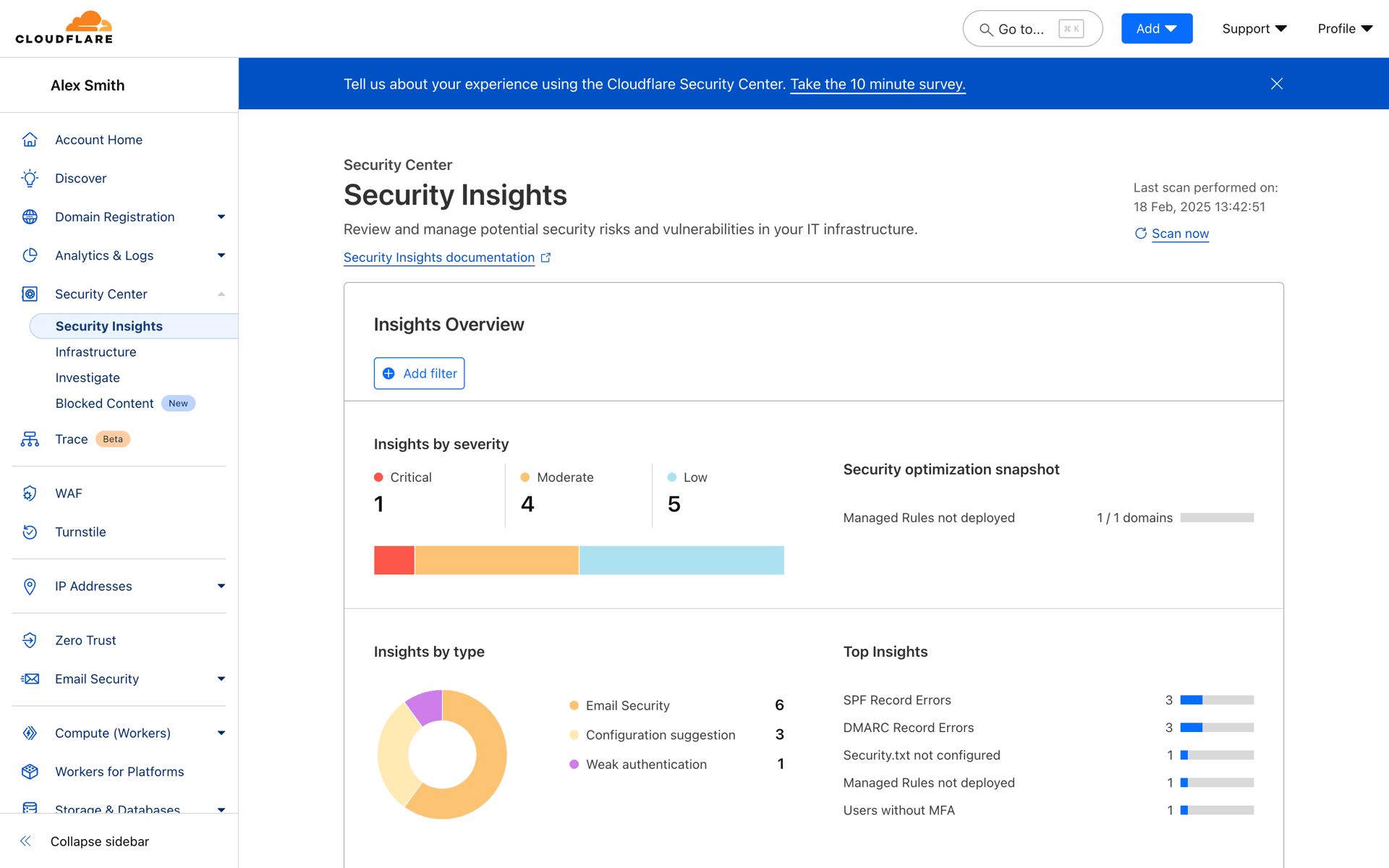This screenshot has height=868, width=1389.
Task: Click the Workers for Platforms cube icon
Action: coord(30,772)
